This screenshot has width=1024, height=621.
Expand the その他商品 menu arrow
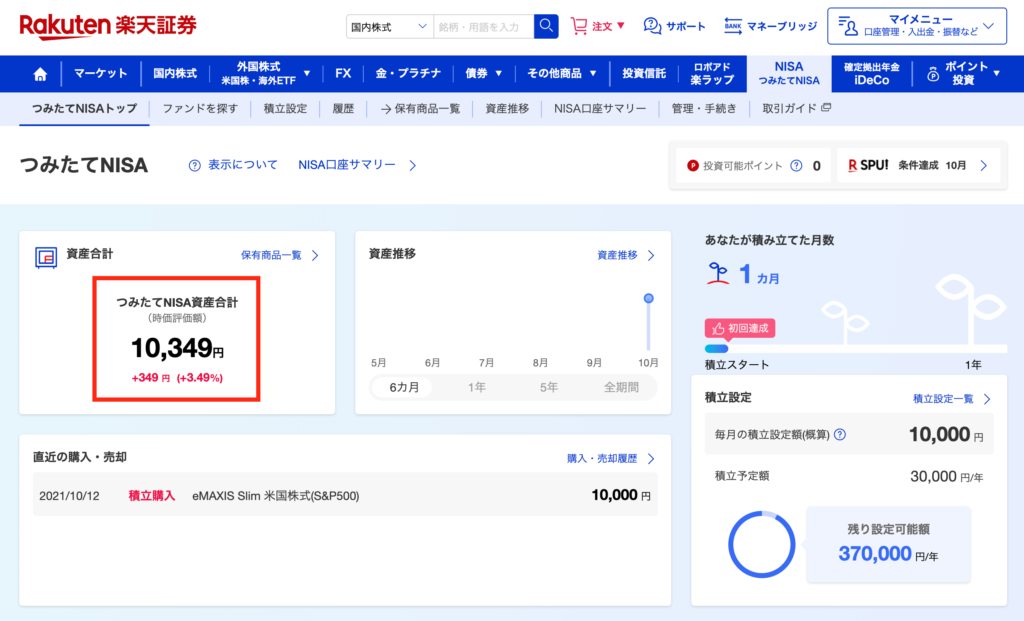pyautogui.click(x=593, y=74)
